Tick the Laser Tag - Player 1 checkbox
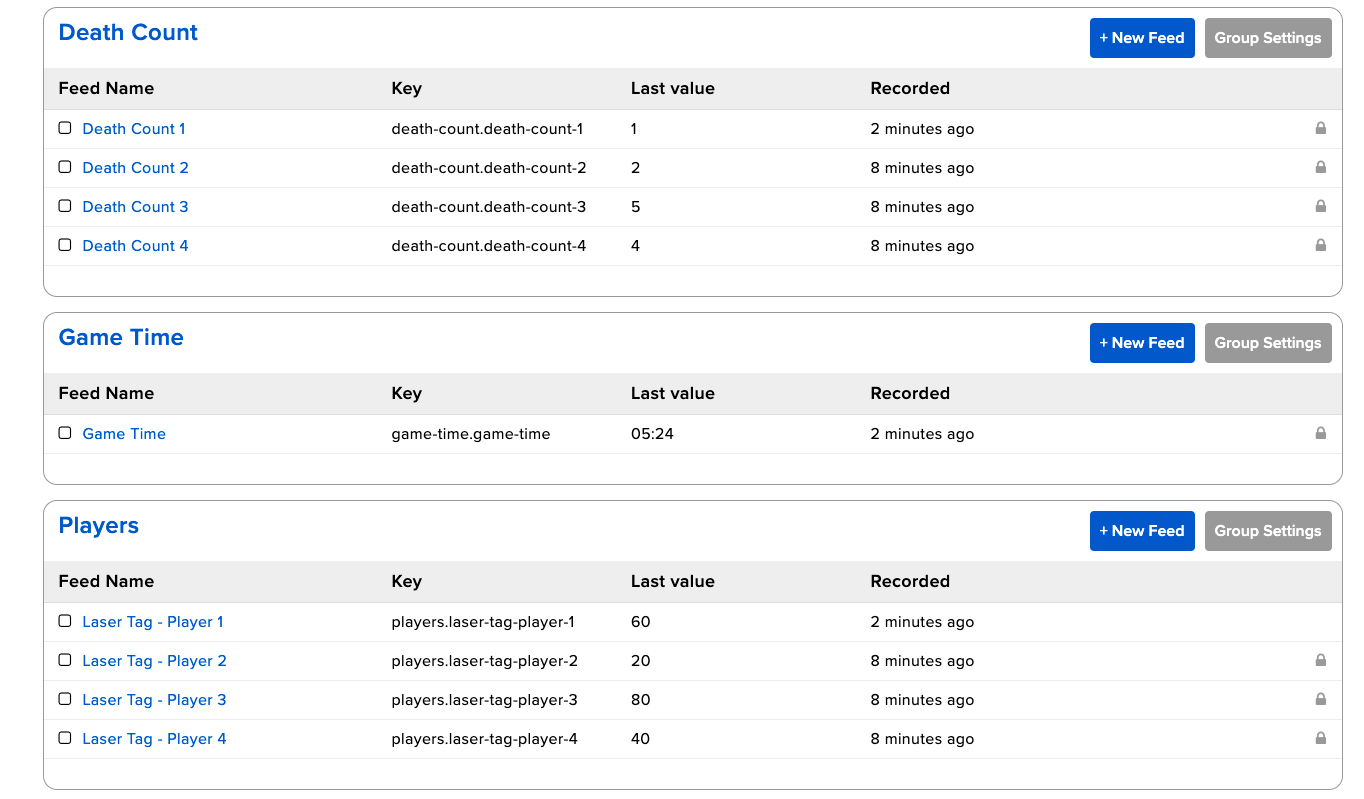The image size is (1364, 799). 65,621
